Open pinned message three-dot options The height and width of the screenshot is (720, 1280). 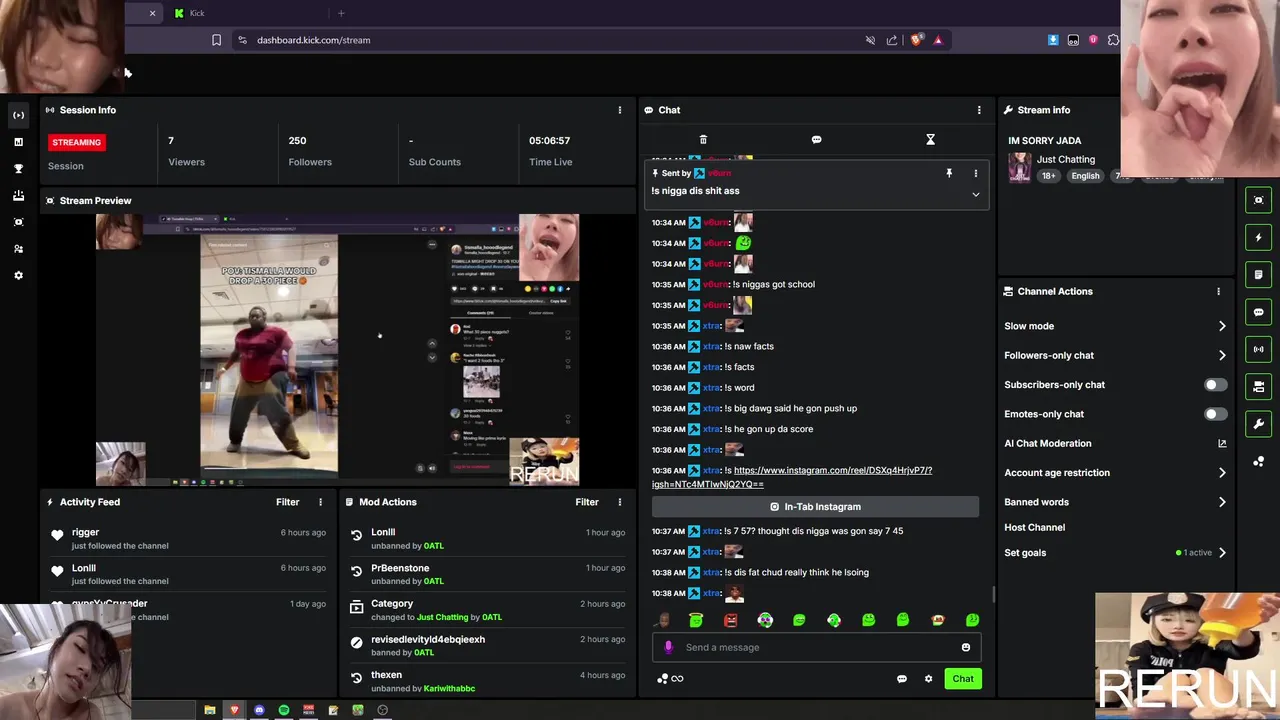(x=976, y=173)
